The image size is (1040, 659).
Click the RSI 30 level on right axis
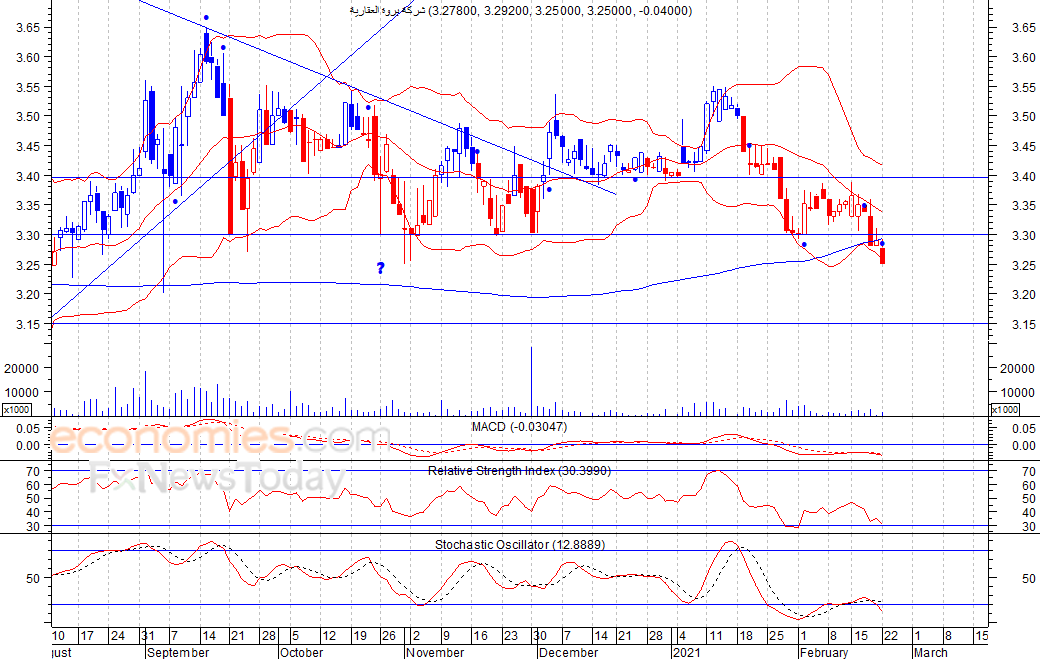tap(1029, 526)
